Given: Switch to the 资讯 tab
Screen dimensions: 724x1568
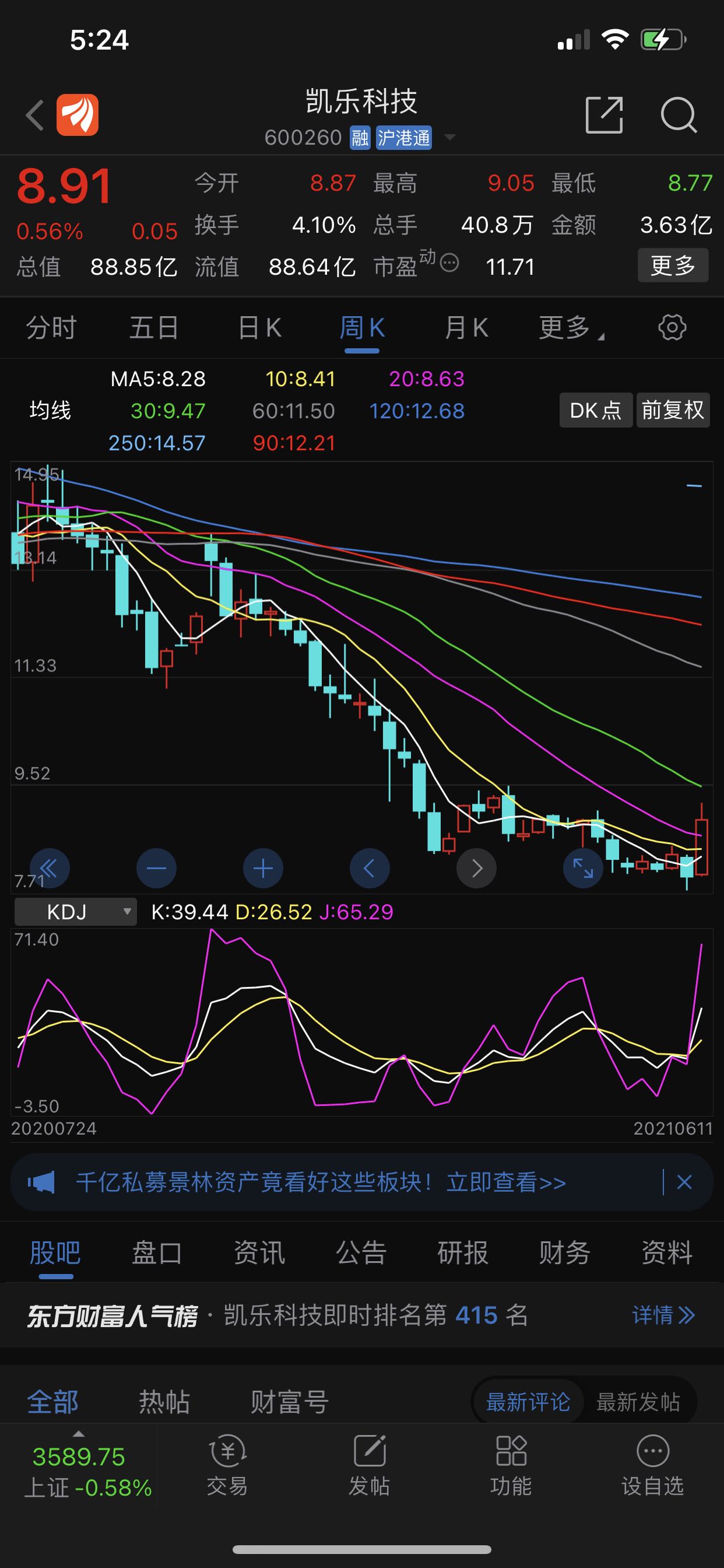Looking at the screenshot, I should coord(259,1252).
